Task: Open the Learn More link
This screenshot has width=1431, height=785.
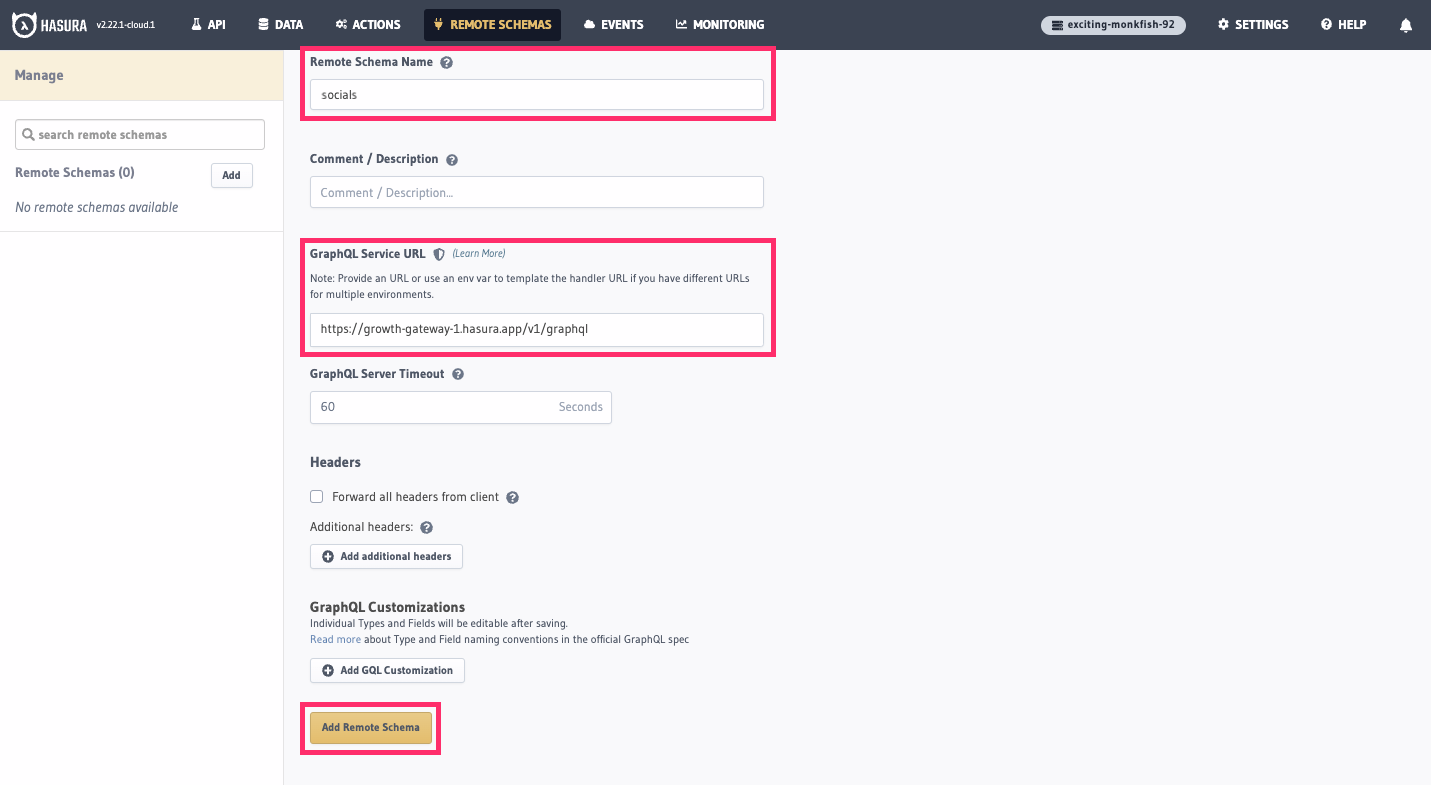Action: point(478,253)
